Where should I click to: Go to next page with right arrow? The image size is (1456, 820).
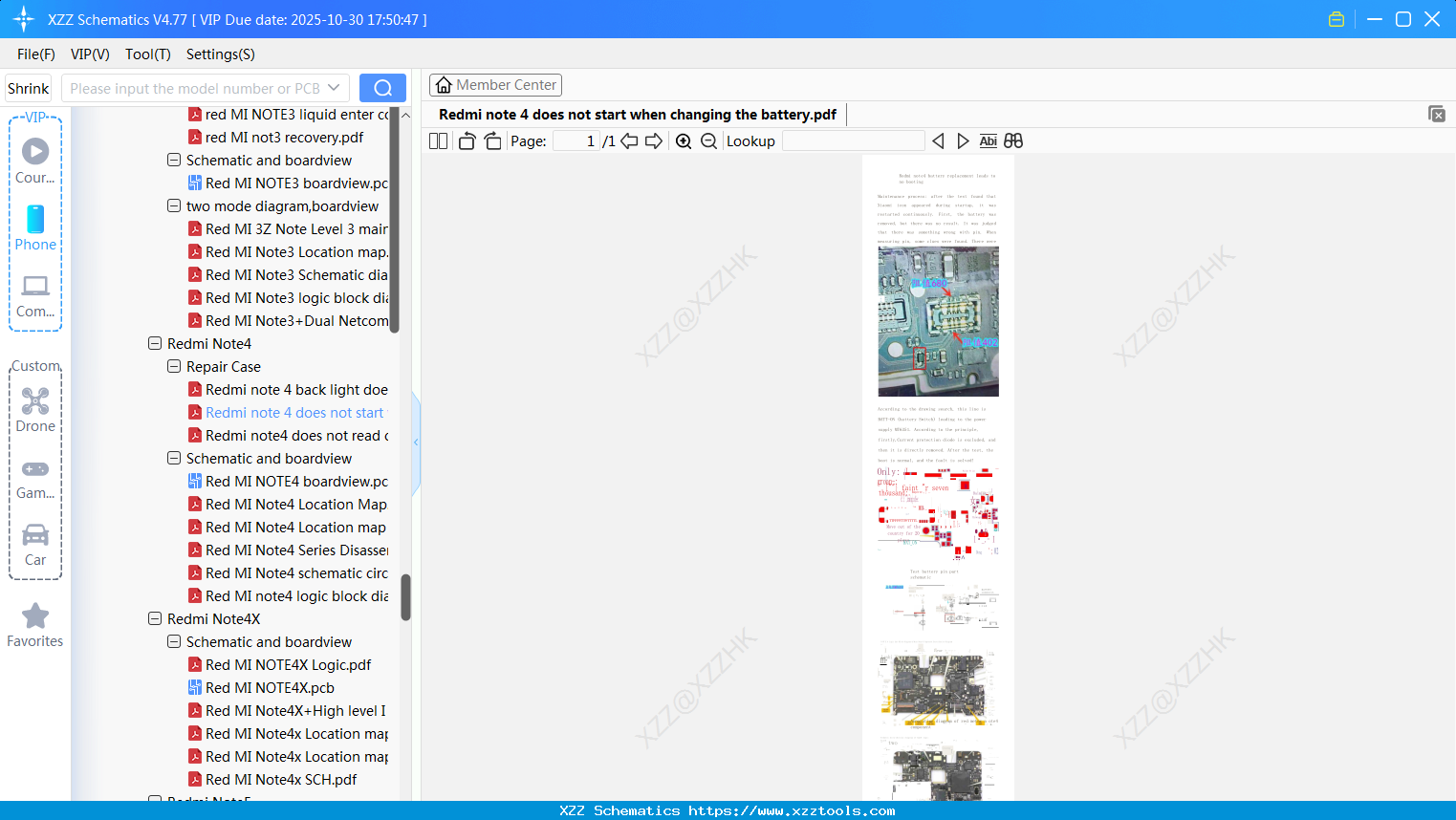coord(654,140)
